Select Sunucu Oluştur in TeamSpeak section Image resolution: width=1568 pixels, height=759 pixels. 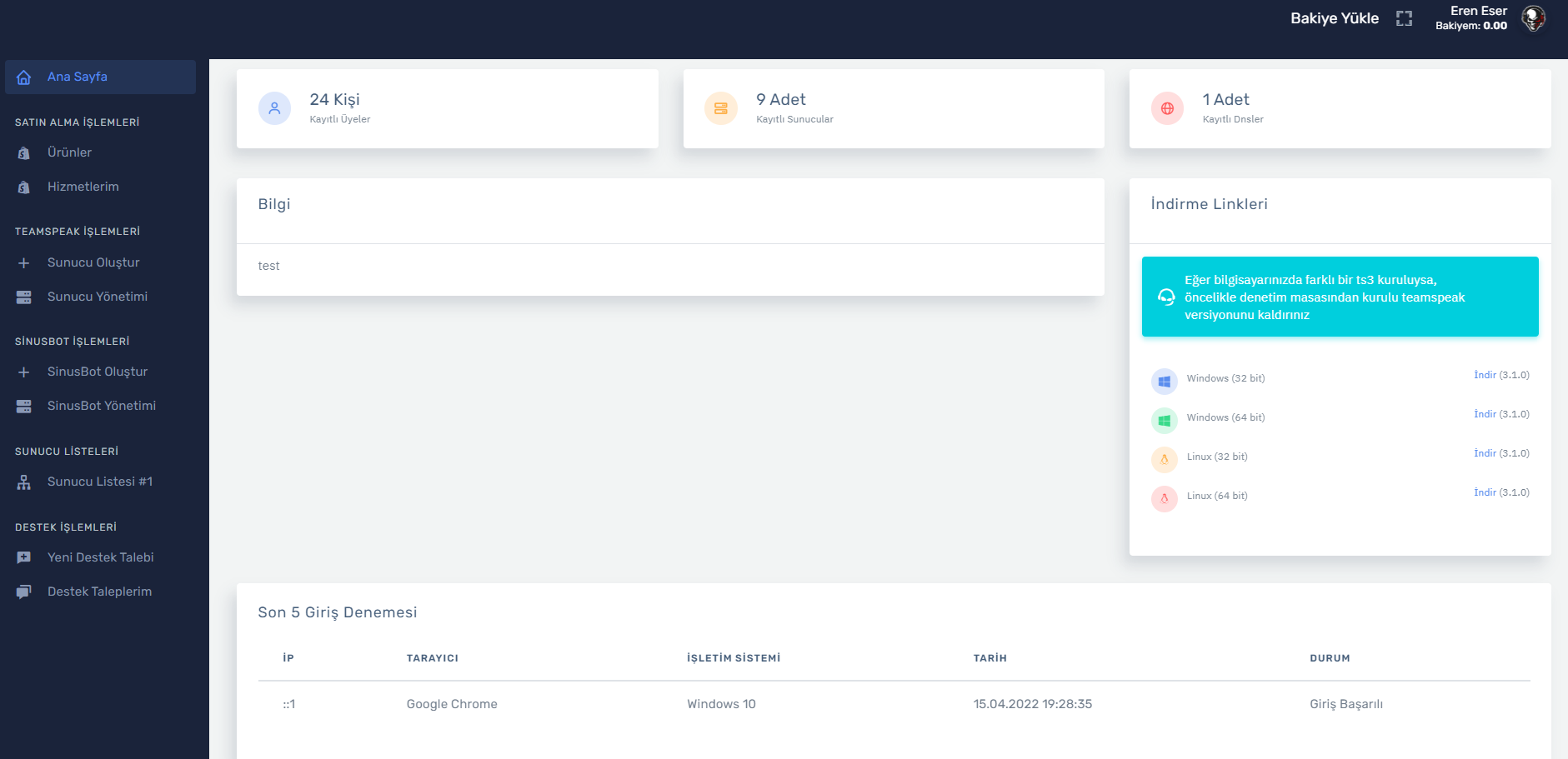coord(93,262)
